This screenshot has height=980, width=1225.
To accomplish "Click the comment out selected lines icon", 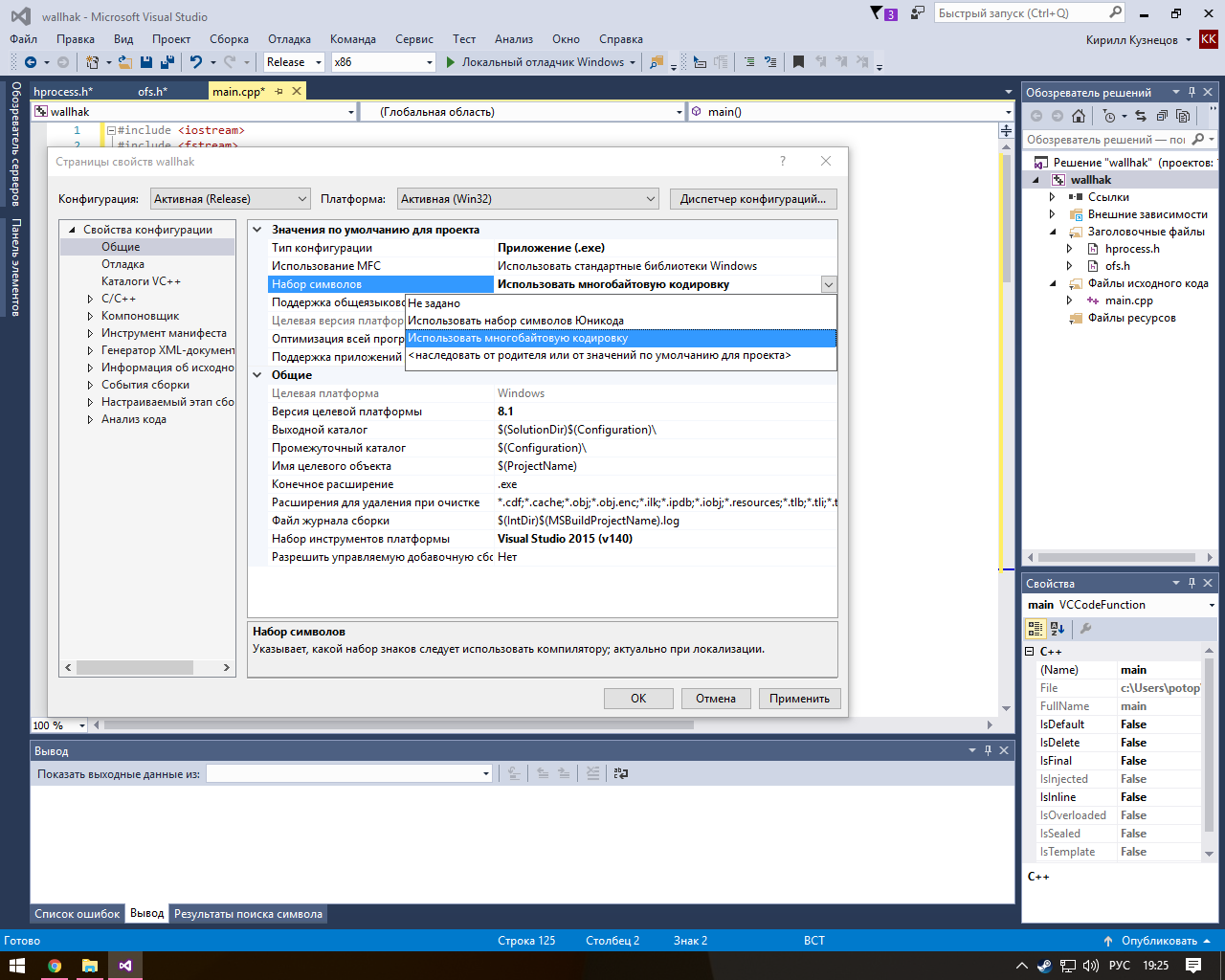I will pyautogui.click(x=749, y=62).
